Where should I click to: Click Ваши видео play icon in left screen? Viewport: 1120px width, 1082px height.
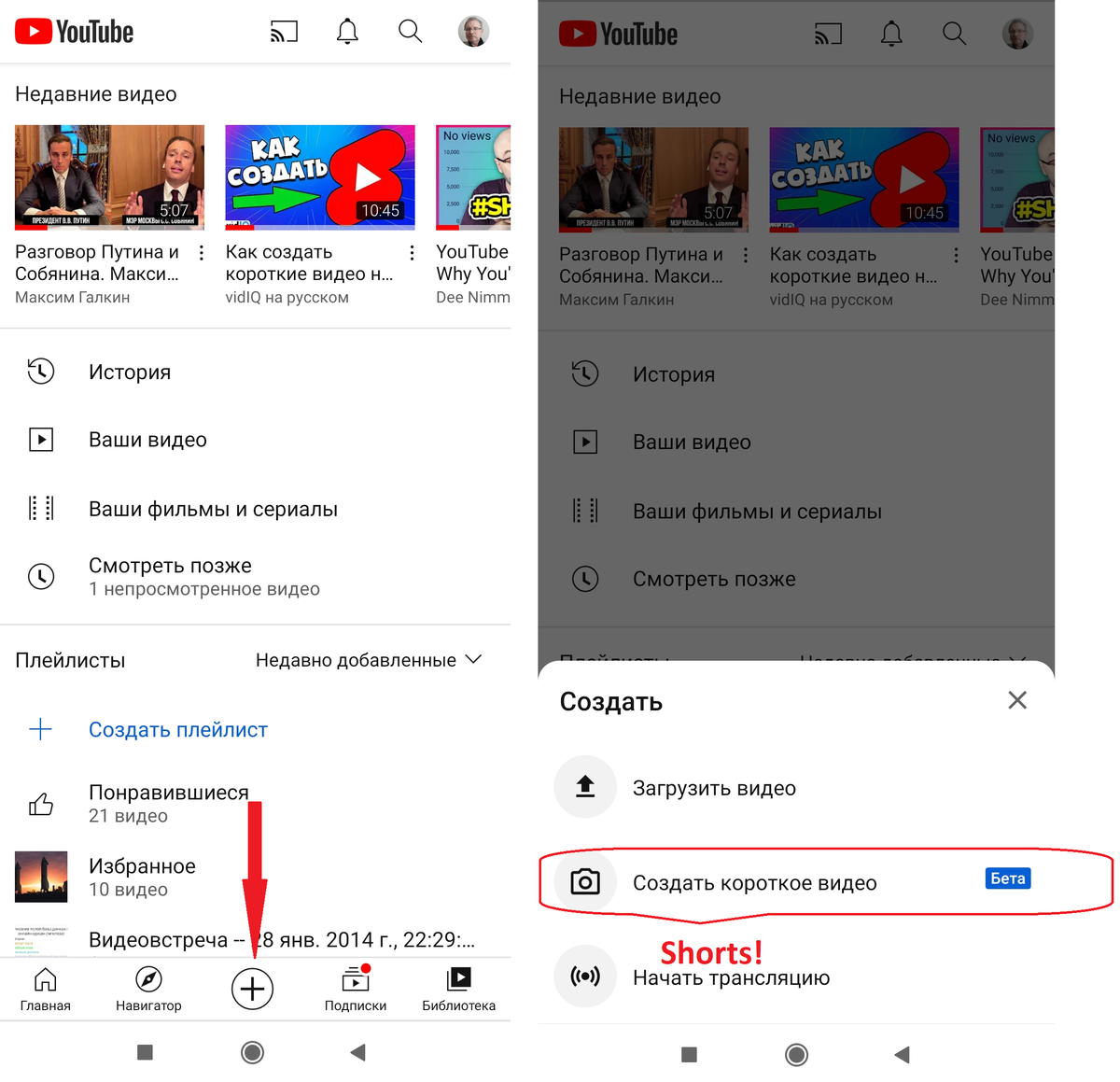(41, 440)
